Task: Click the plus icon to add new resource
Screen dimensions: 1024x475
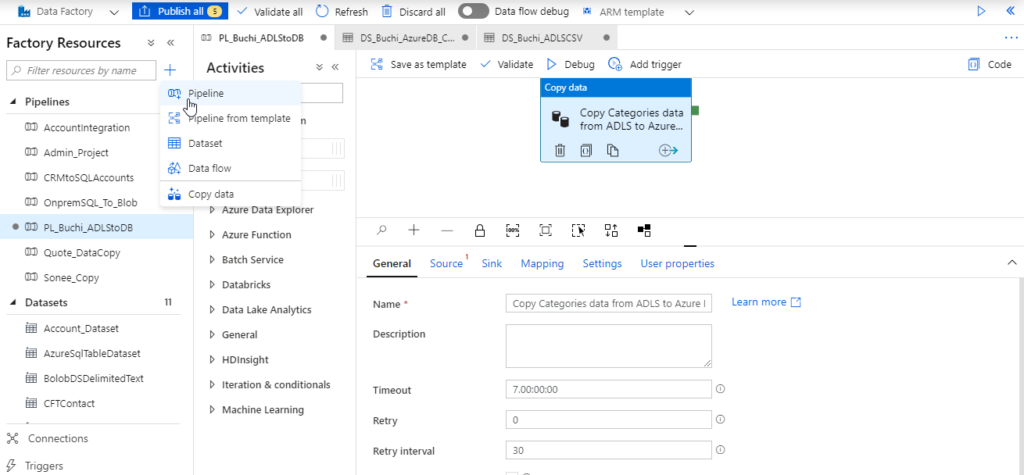Action: tap(171, 70)
